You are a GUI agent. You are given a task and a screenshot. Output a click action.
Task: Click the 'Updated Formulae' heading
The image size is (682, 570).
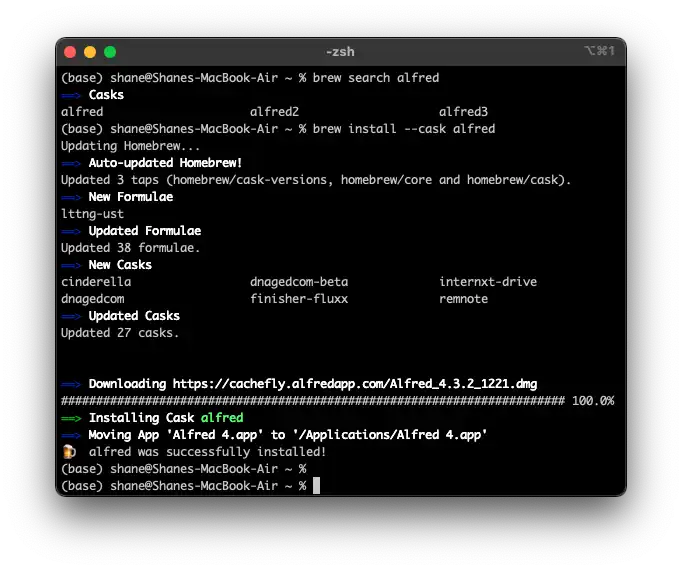point(145,231)
